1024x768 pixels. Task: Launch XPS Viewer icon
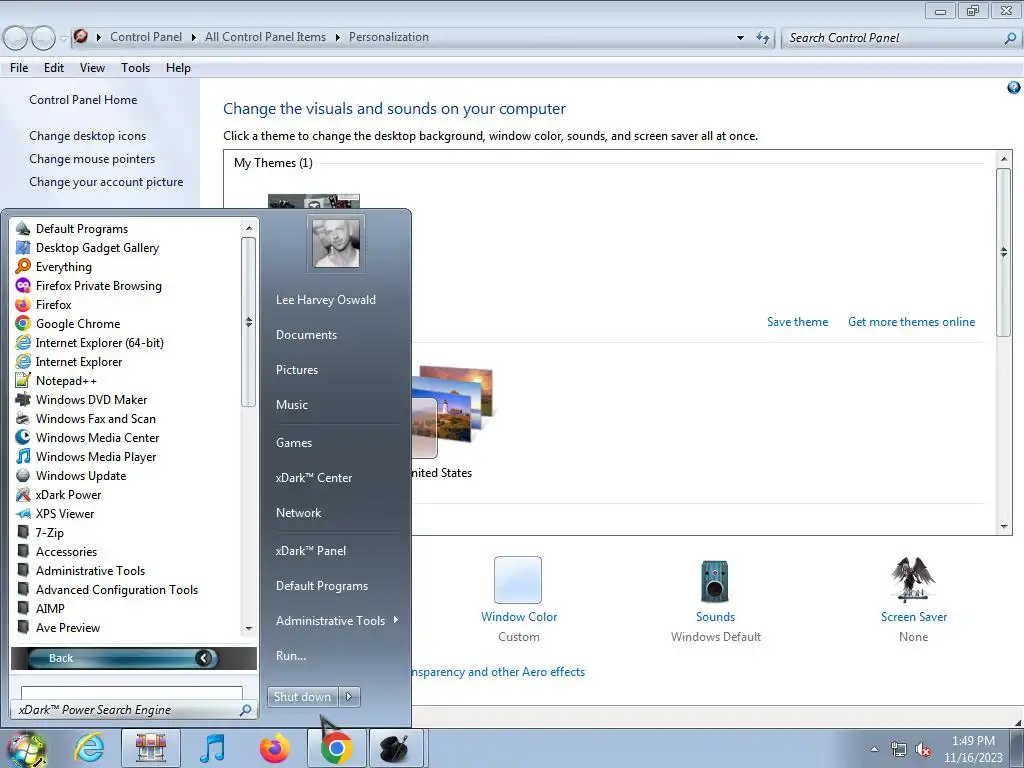point(23,513)
